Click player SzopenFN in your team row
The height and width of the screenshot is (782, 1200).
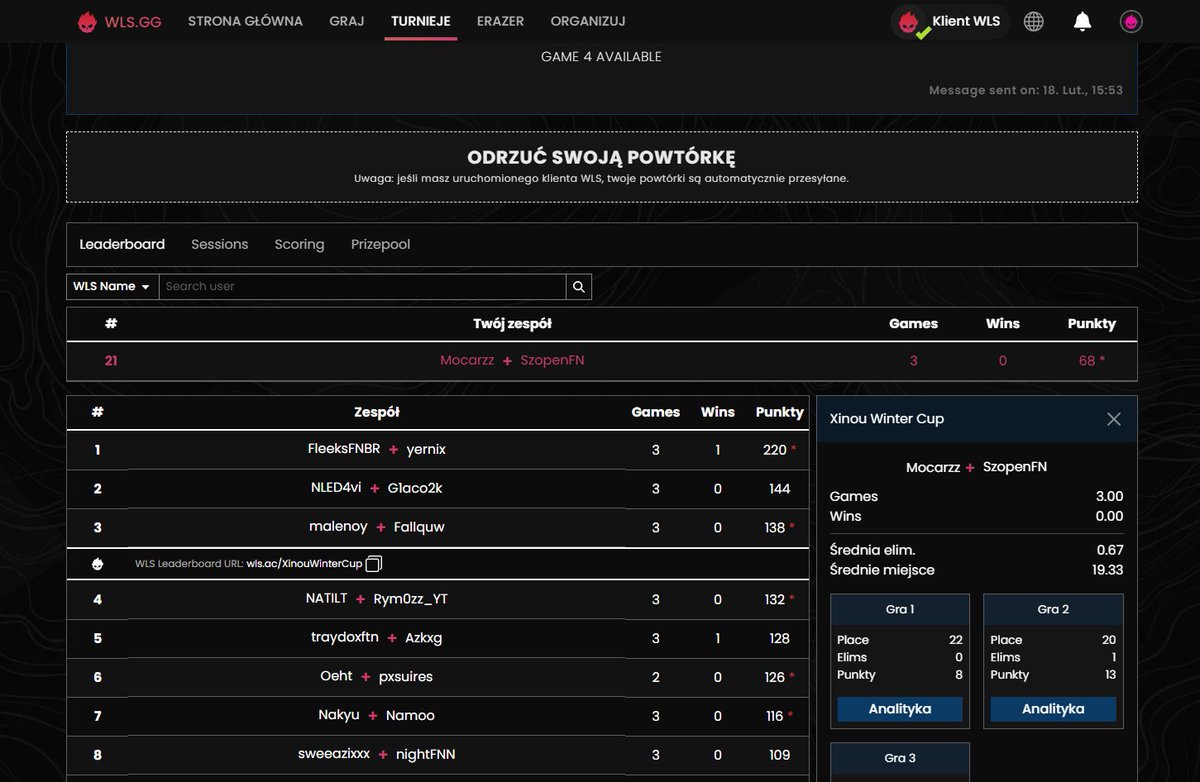click(x=552, y=361)
